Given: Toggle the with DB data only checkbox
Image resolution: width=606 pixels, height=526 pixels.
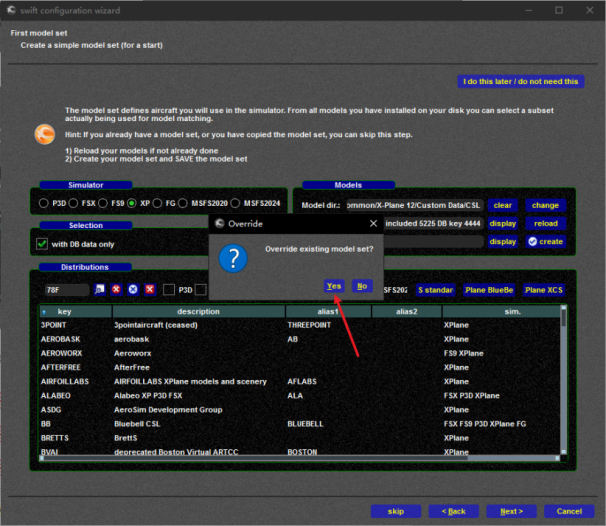Looking at the screenshot, I should click(42, 244).
